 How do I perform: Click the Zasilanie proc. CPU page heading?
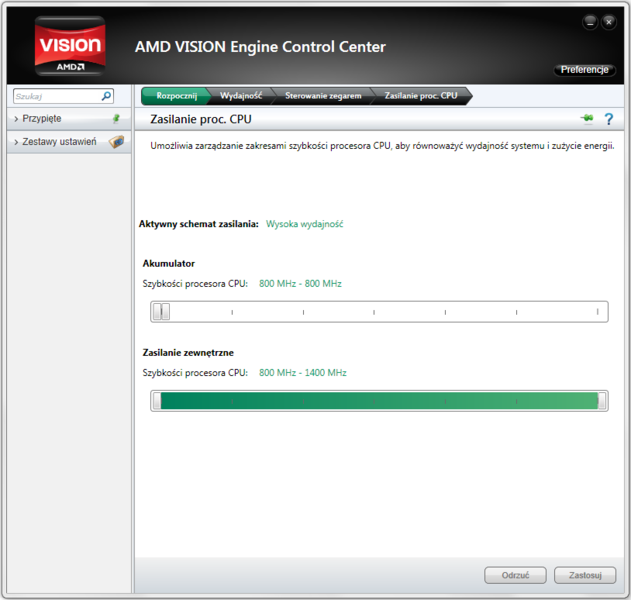(201, 119)
